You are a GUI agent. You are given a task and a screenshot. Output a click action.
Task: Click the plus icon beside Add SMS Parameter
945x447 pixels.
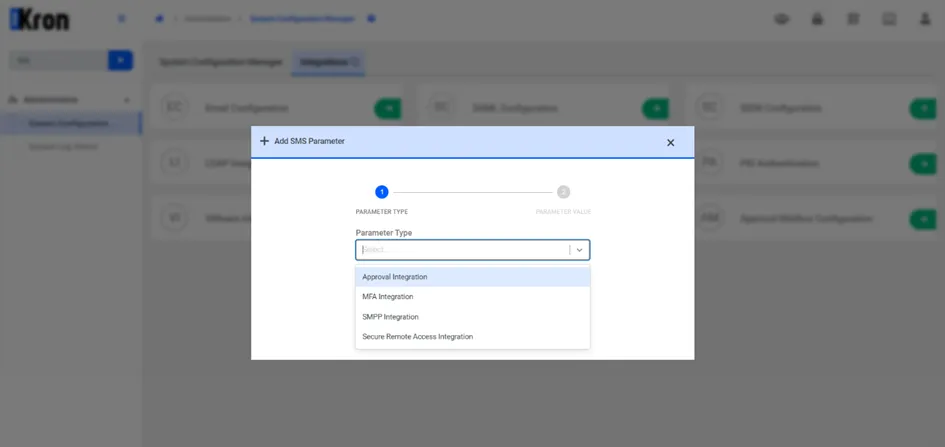pos(264,141)
